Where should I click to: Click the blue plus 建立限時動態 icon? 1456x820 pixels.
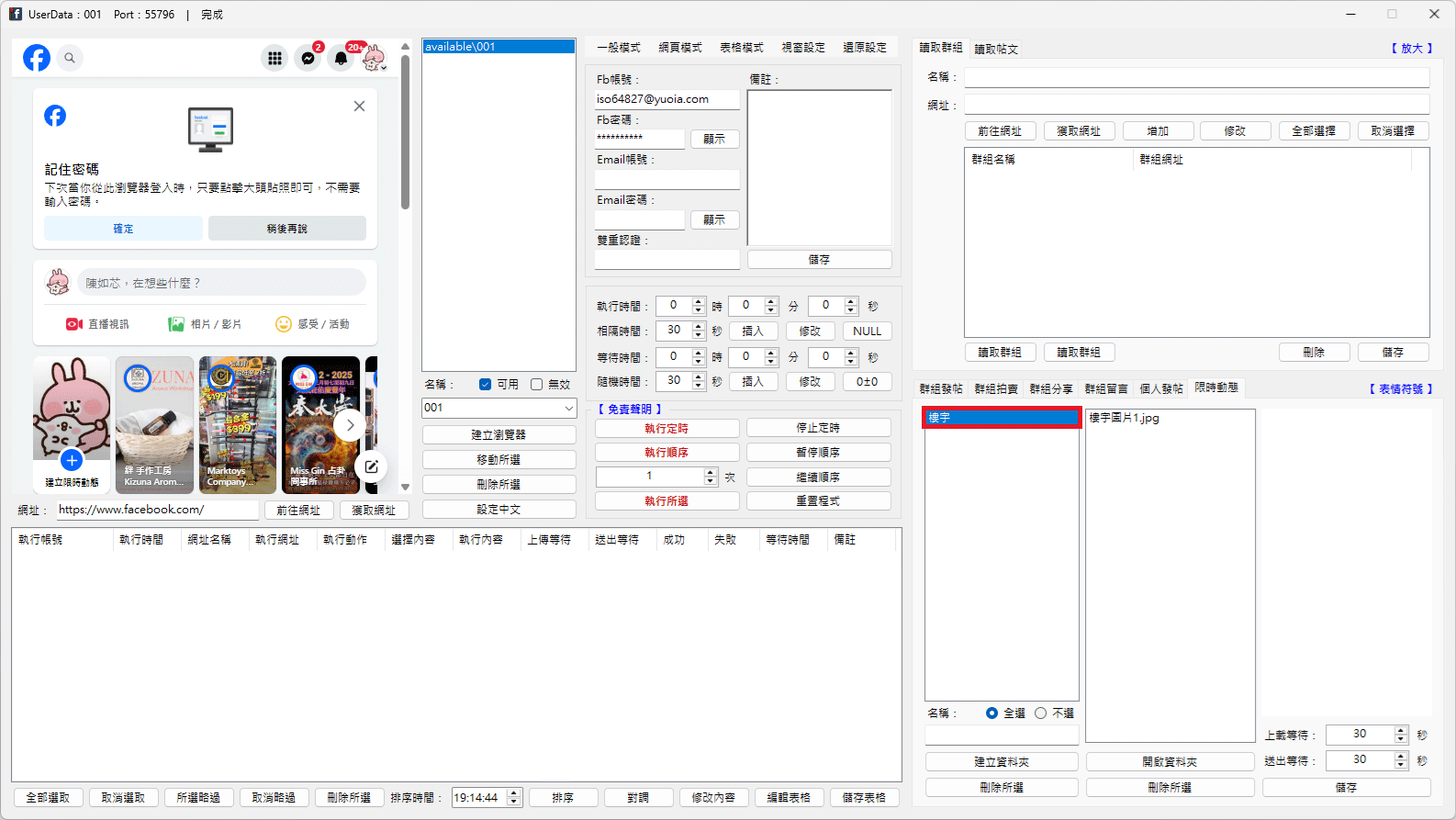click(72, 460)
